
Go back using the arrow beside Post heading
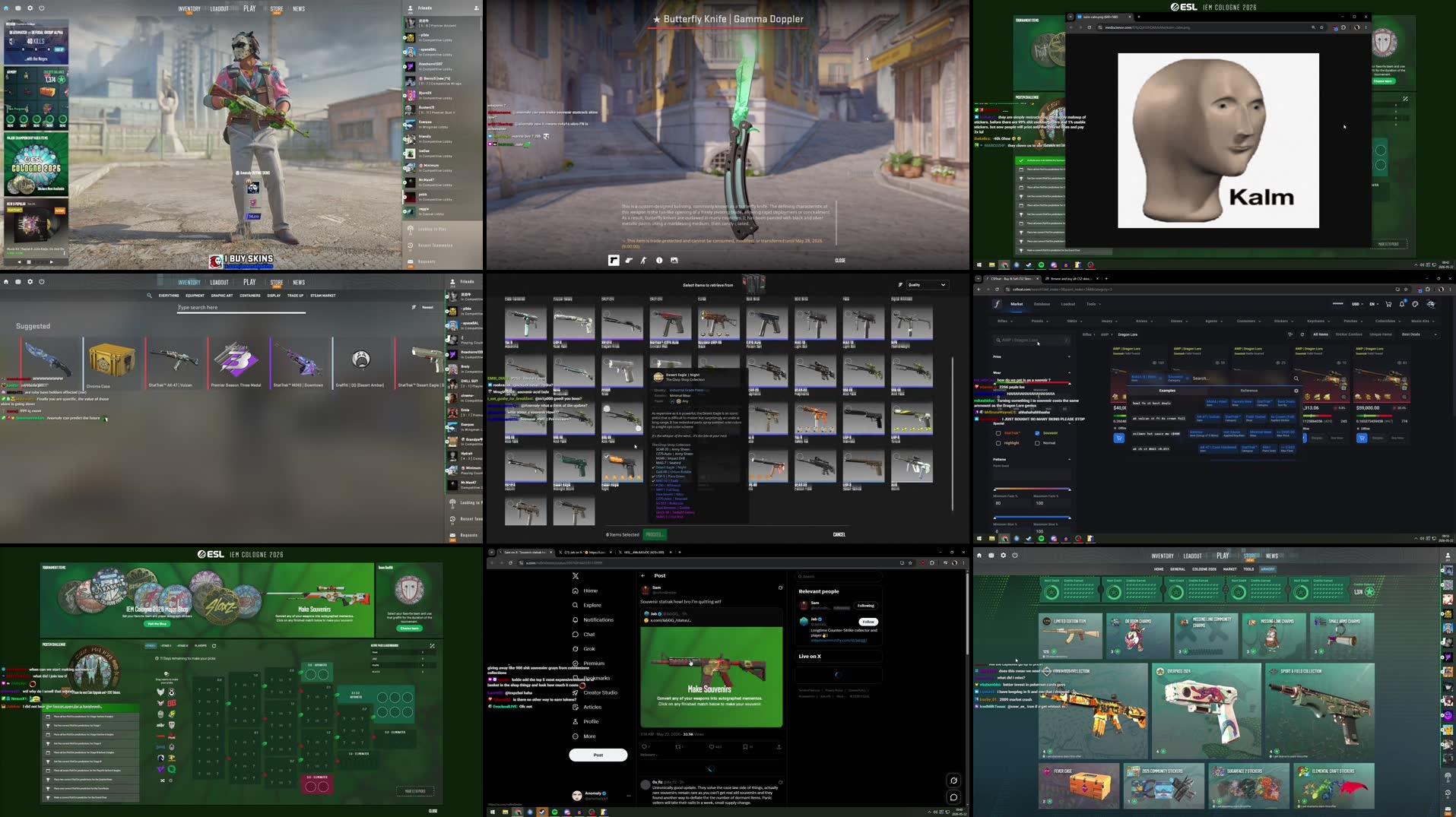[x=643, y=575]
